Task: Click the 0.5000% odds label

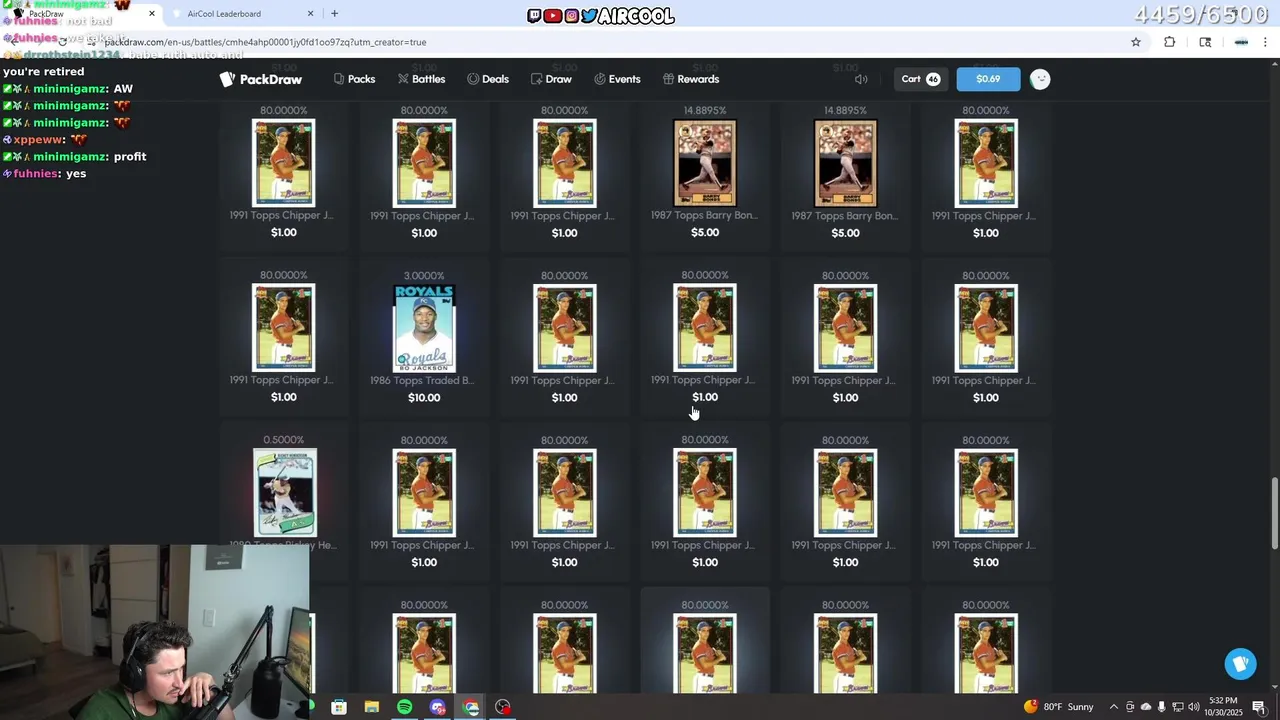Action: tap(284, 440)
